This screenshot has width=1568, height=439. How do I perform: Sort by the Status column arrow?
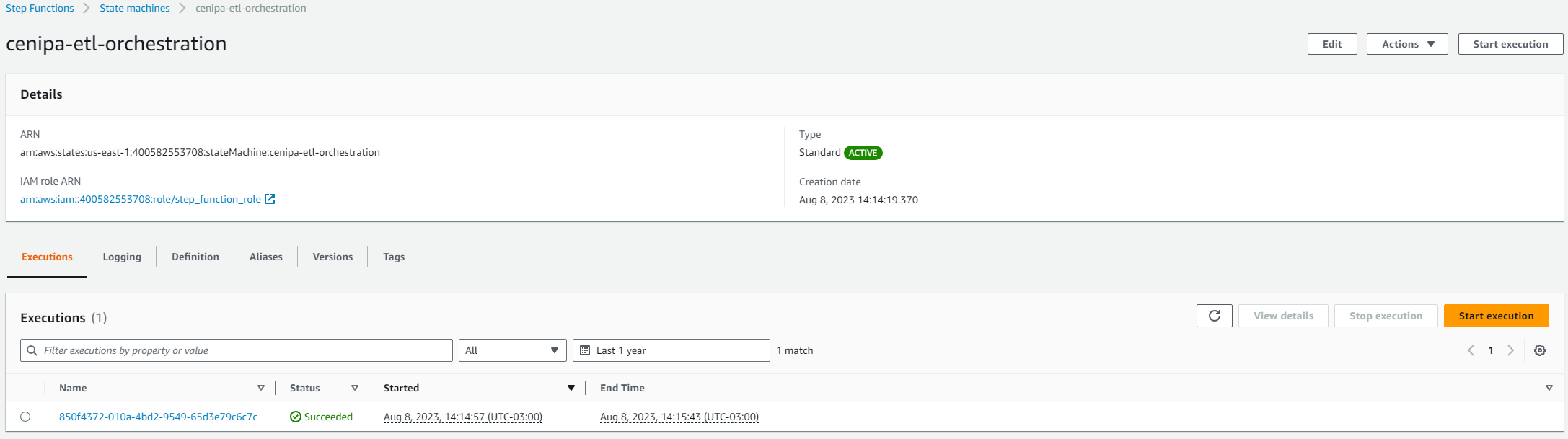[x=354, y=388]
